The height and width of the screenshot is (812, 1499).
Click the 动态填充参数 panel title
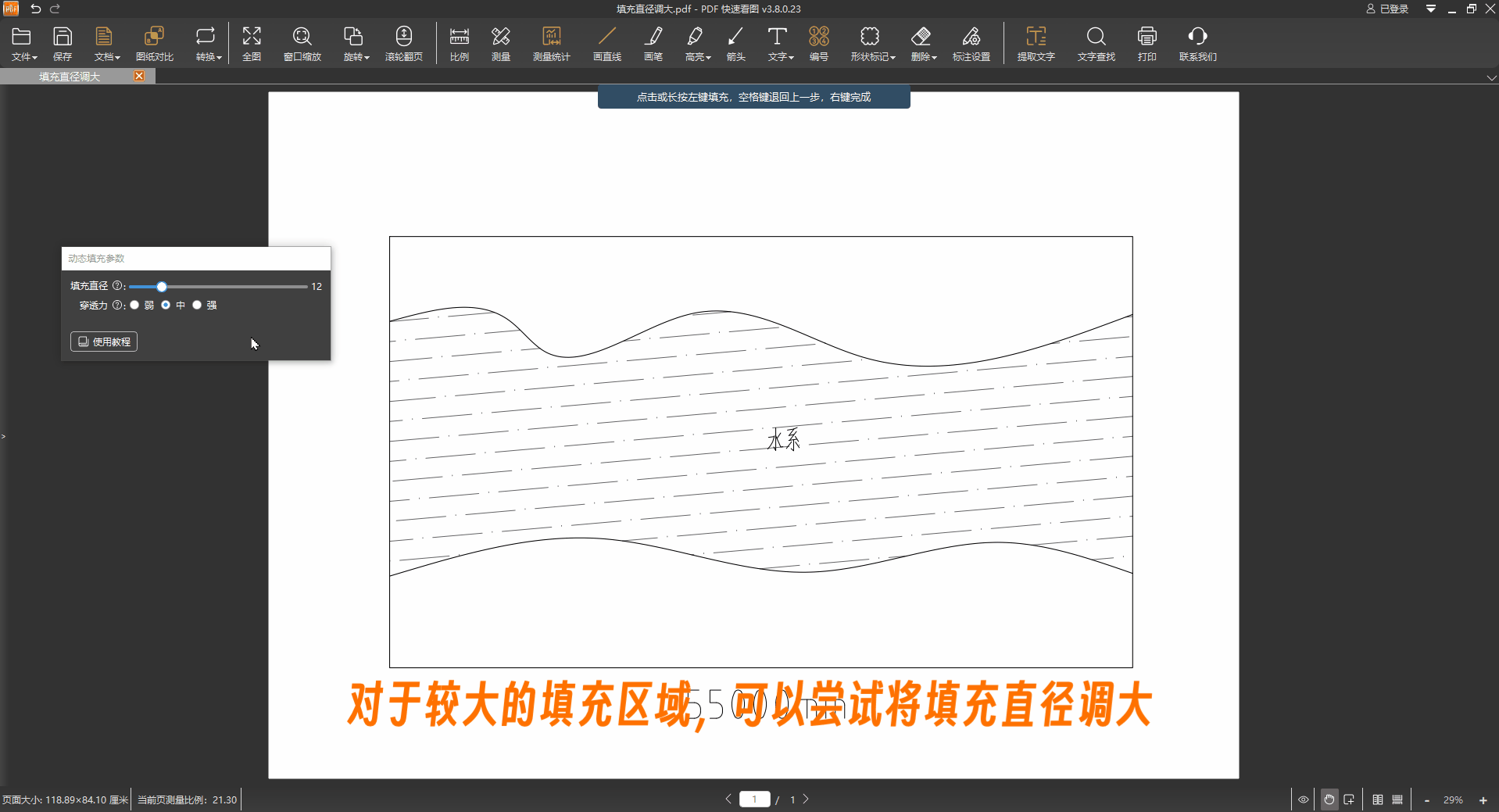click(x=96, y=258)
